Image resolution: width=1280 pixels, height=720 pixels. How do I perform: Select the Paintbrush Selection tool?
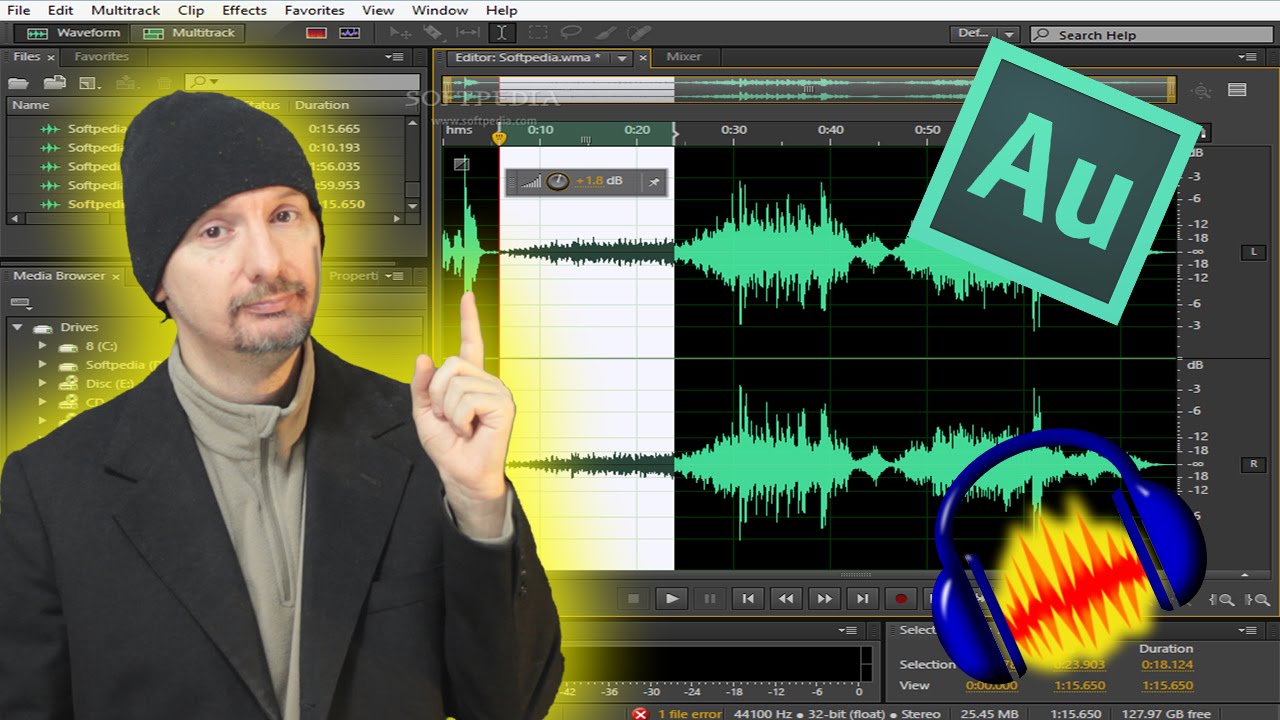click(x=606, y=33)
